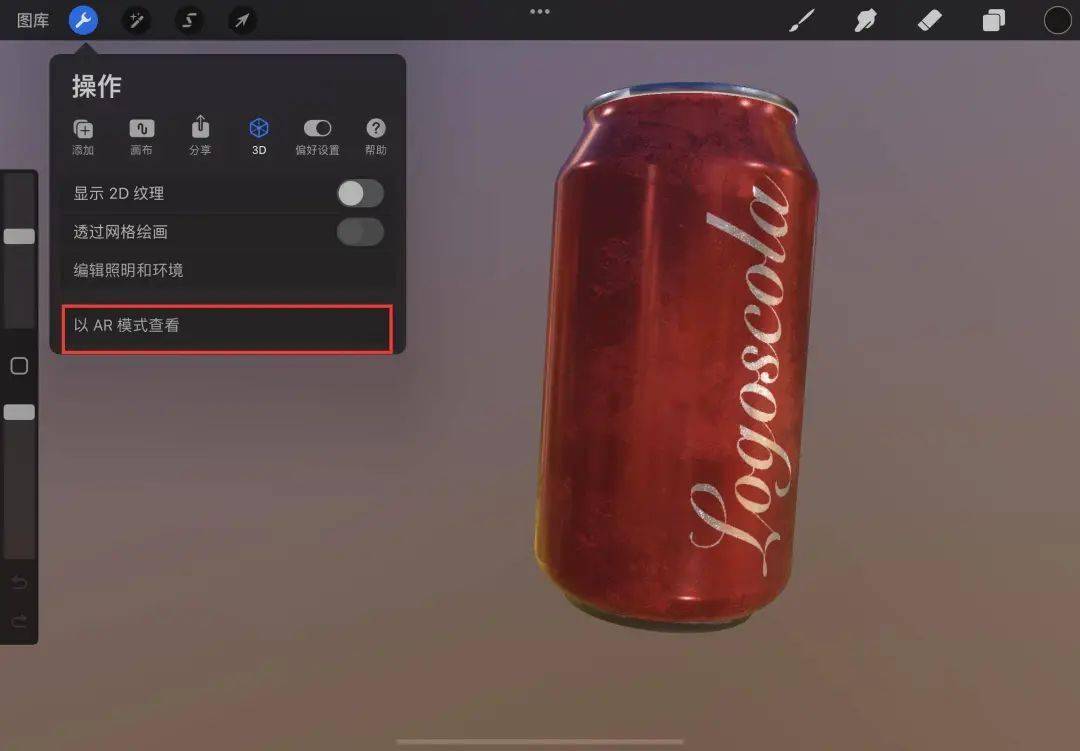The width and height of the screenshot is (1080, 751).
Task: Open the 偏好设置 preferences tab
Action: pyautogui.click(x=317, y=135)
